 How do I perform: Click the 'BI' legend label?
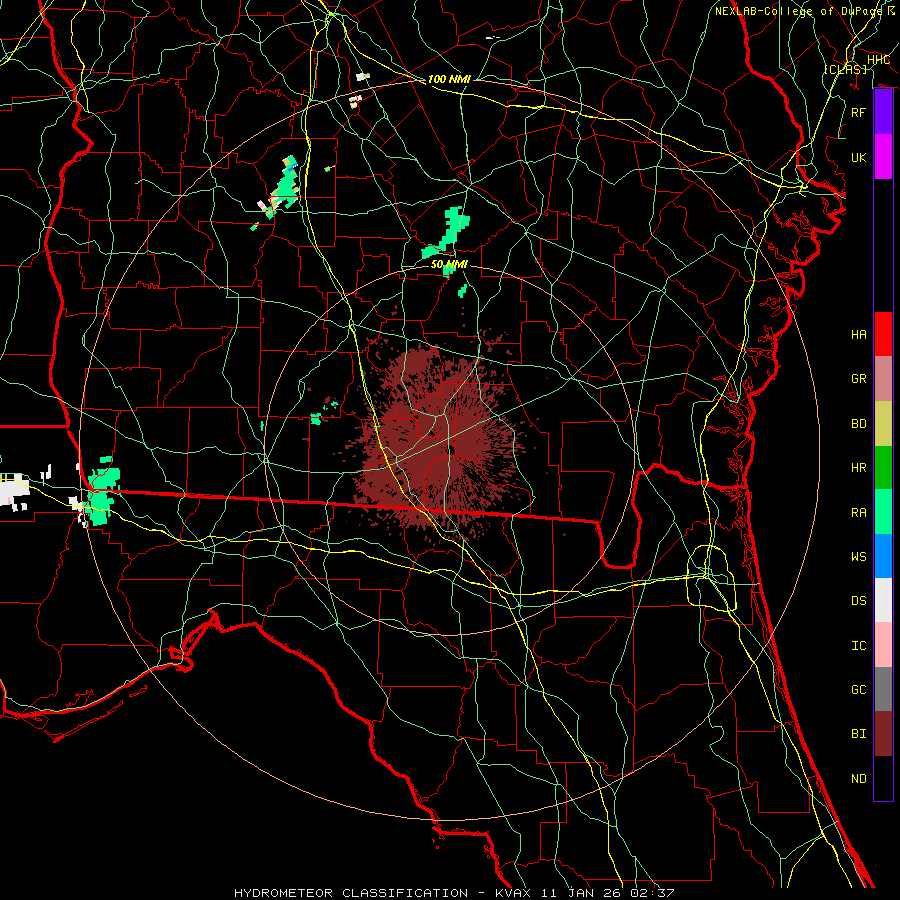(858, 734)
